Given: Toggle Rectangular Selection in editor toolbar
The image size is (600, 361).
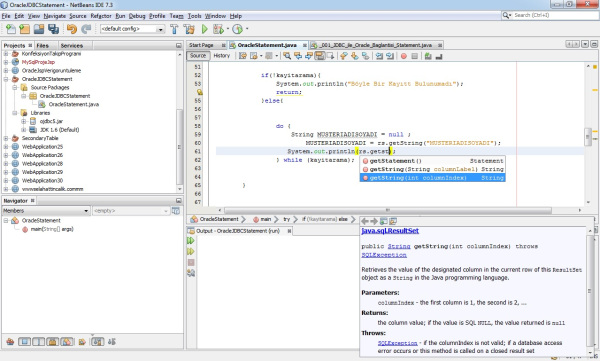Looking at the screenshot, I should coord(330,56).
